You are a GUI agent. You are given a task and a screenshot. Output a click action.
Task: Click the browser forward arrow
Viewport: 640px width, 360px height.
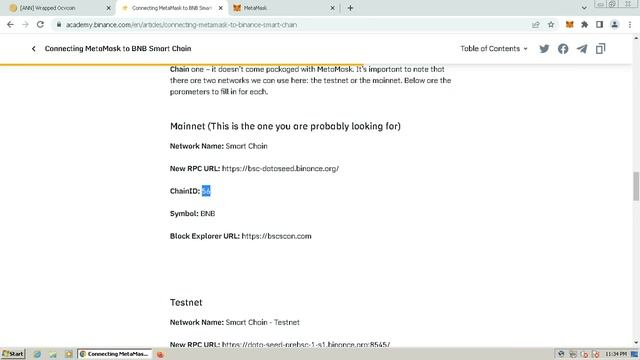click(25, 24)
